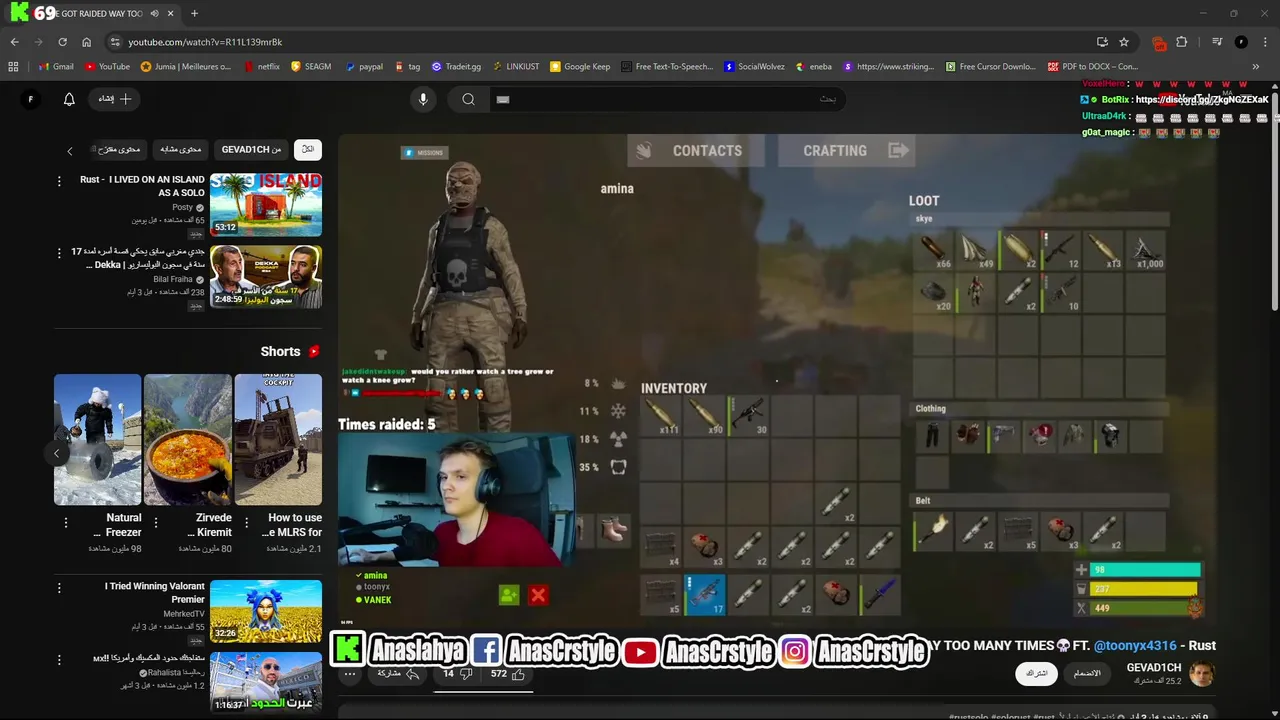Click the 'الانضمام' join button
The height and width of the screenshot is (720, 1280).
tap(1087, 673)
